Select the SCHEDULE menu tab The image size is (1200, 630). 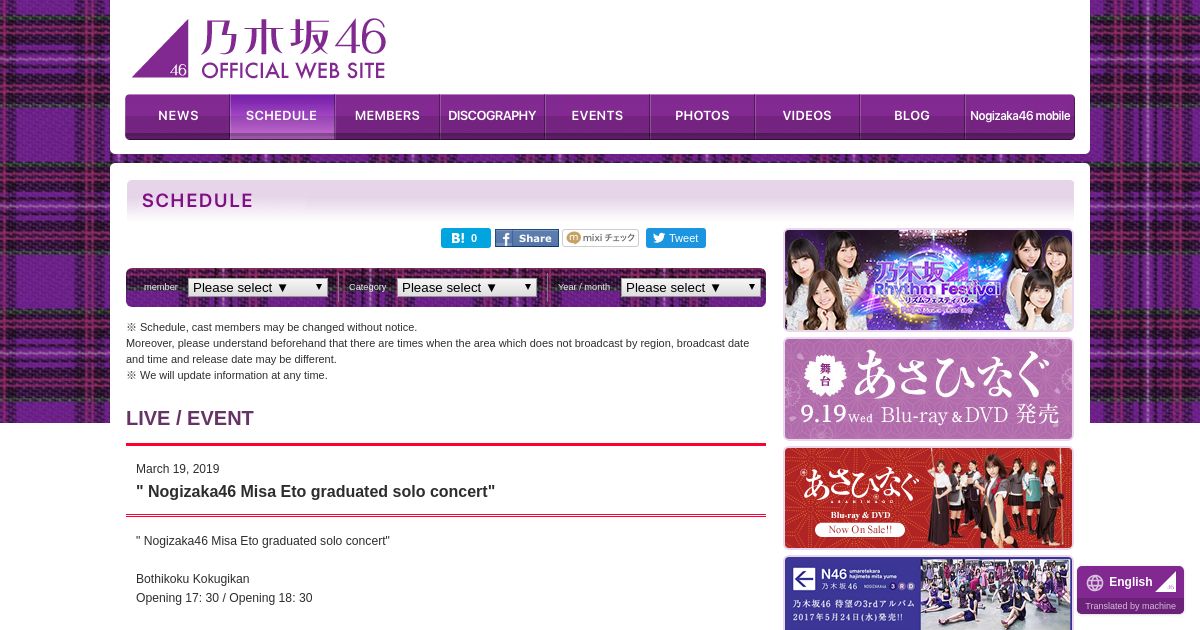click(x=282, y=116)
